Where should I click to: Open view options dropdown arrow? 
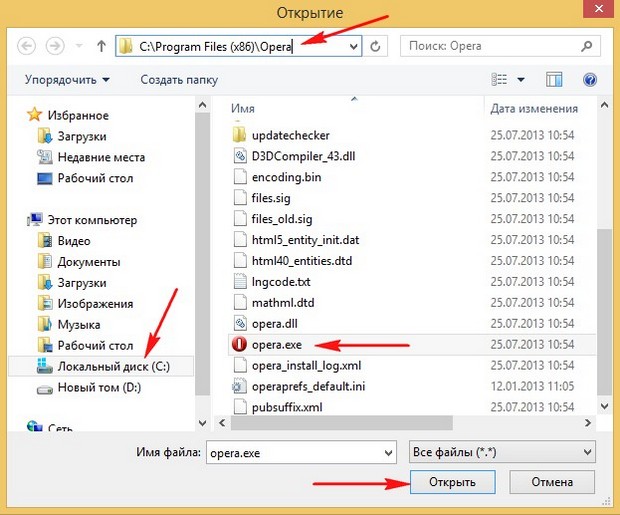pyautogui.click(x=521, y=80)
